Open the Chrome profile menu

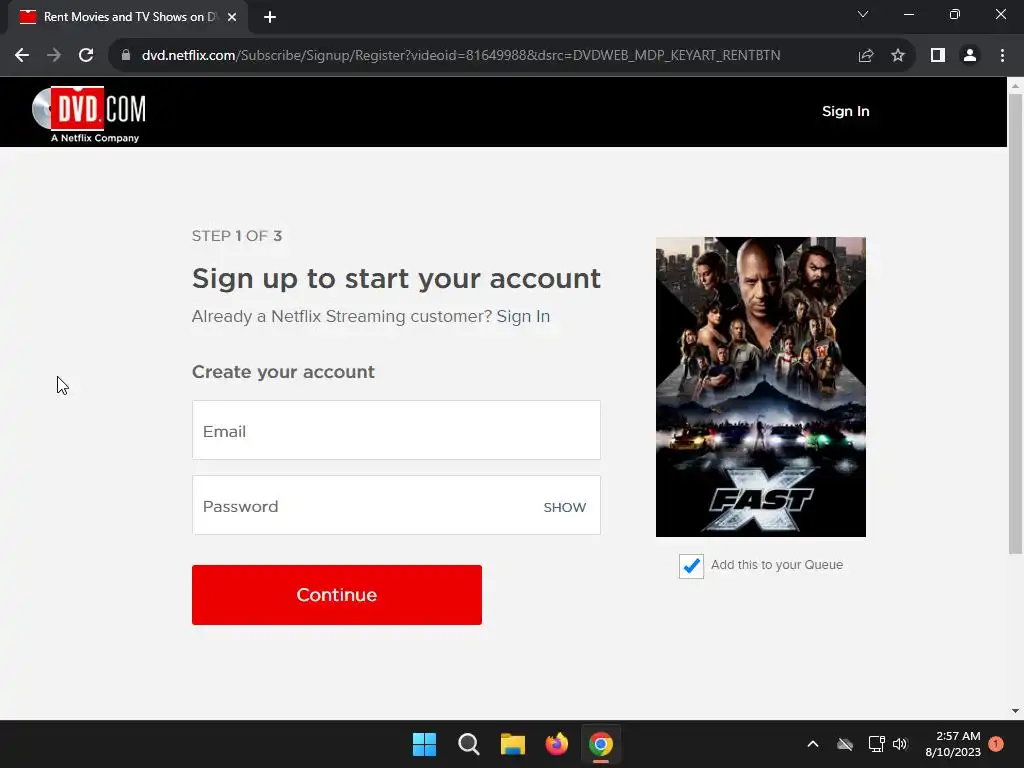[x=970, y=55]
